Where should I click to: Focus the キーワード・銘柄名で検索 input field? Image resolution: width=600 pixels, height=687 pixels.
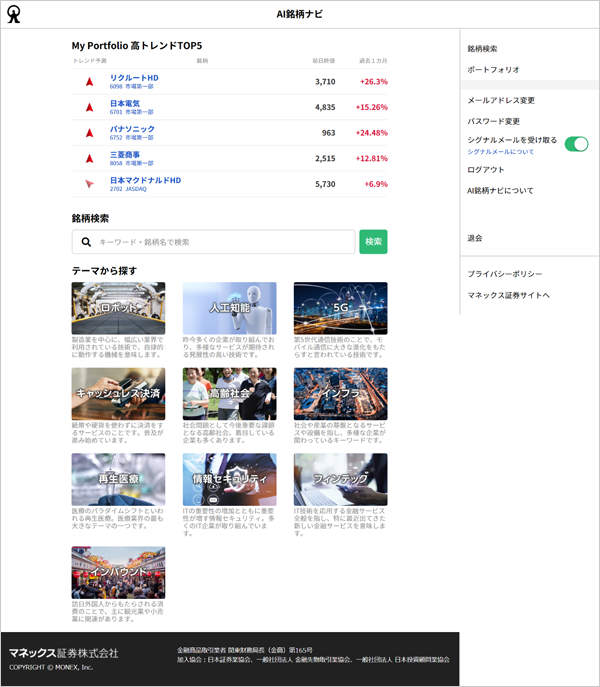click(213, 242)
